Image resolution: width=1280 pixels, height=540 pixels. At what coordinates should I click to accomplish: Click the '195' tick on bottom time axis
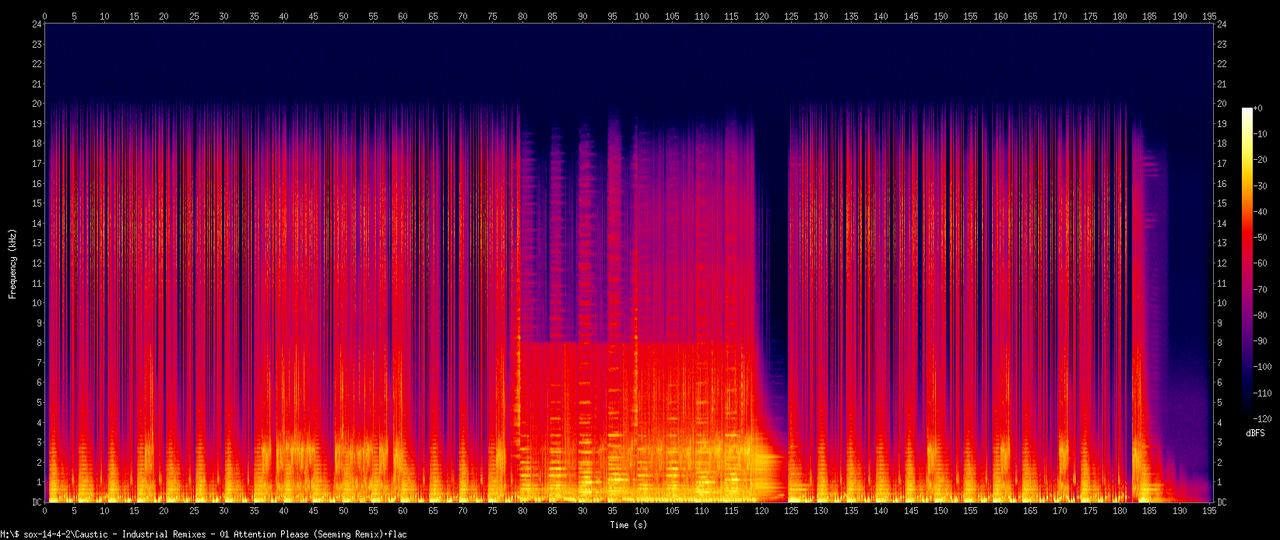point(1210,512)
